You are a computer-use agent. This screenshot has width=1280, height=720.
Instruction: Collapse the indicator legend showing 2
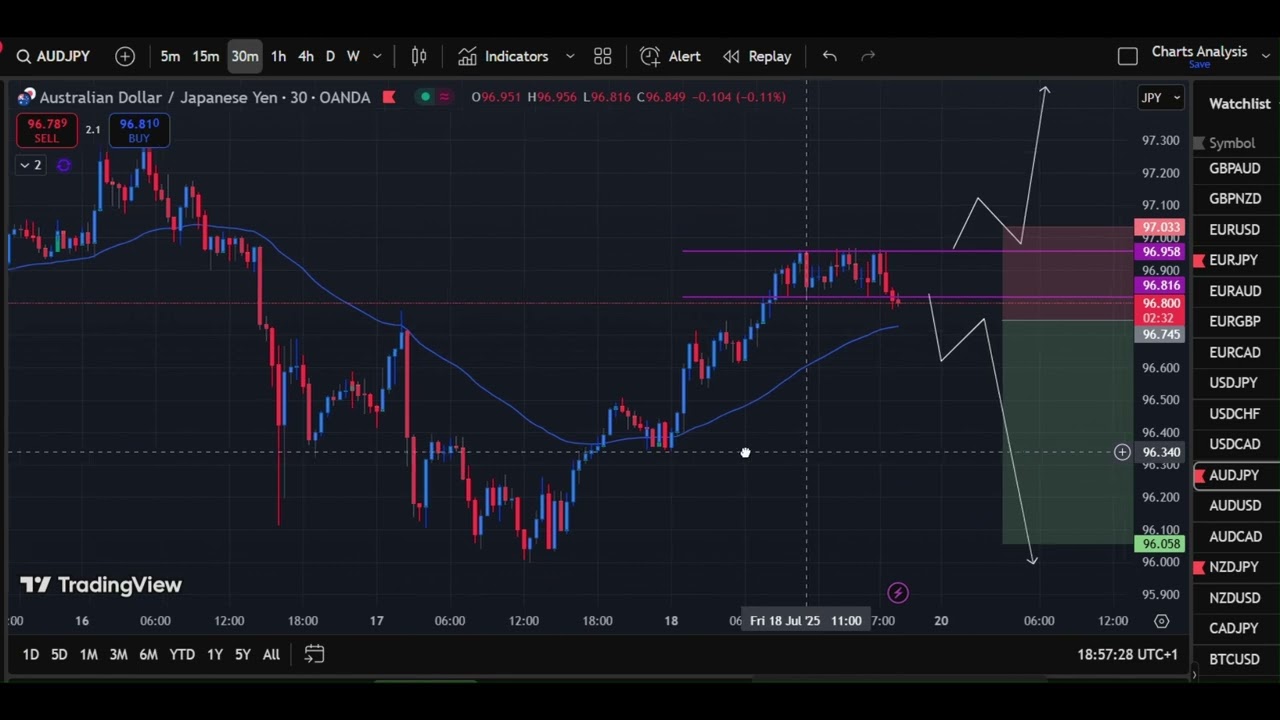click(30, 165)
